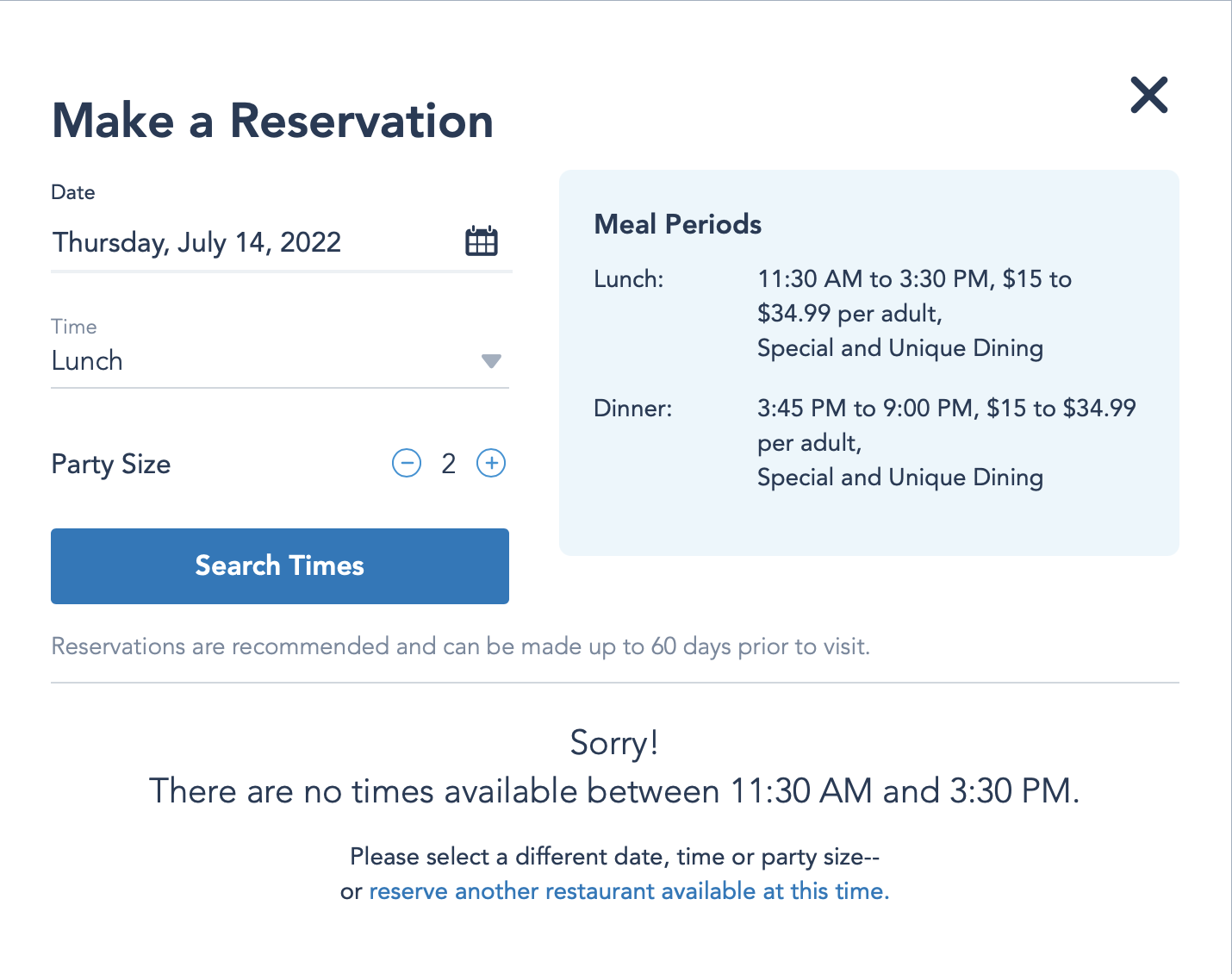Click the party size number 2
Screen dimensions: 1232x974
pos(449,464)
